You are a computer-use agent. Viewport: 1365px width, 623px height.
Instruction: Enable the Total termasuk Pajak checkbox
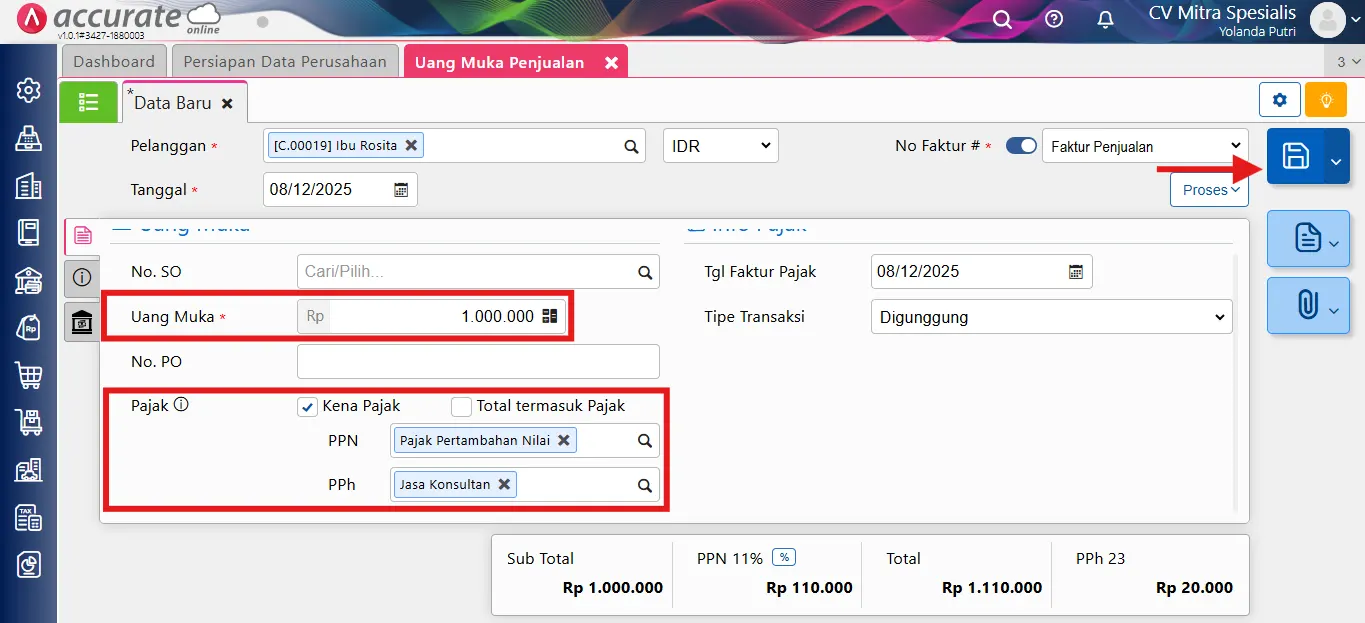[x=461, y=407]
